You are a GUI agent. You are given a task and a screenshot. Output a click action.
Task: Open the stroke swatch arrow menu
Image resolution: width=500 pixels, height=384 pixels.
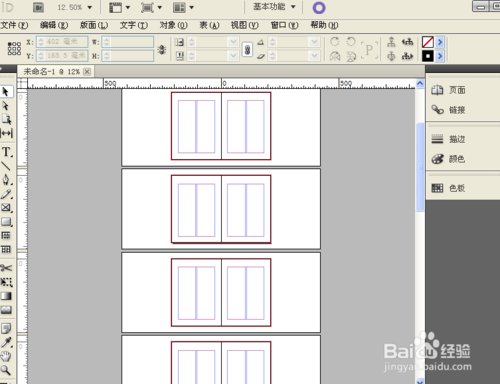point(440,56)
